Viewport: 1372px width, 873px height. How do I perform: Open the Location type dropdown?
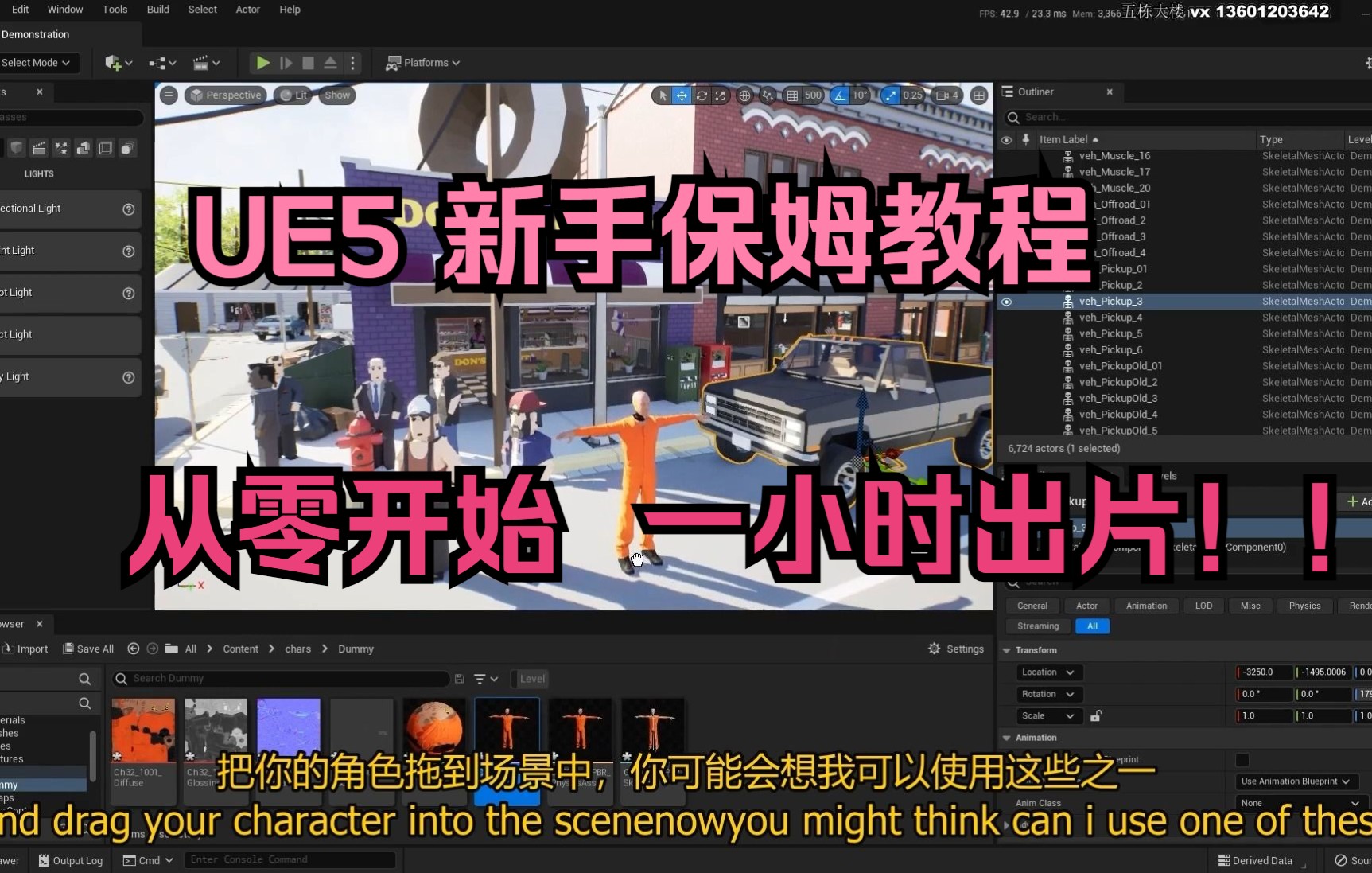[1048, 672]
